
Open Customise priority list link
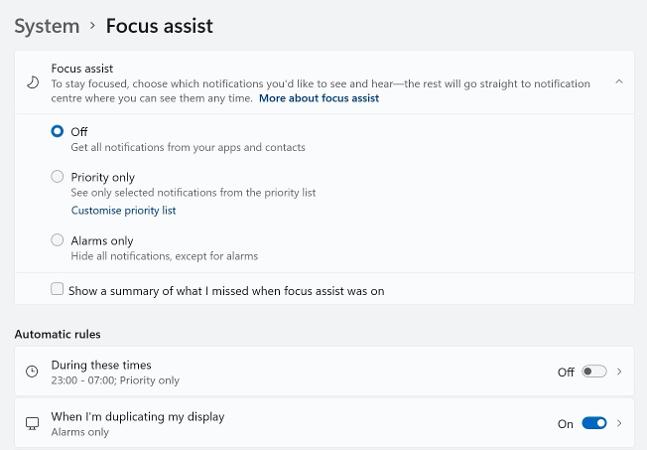point(123,210)
